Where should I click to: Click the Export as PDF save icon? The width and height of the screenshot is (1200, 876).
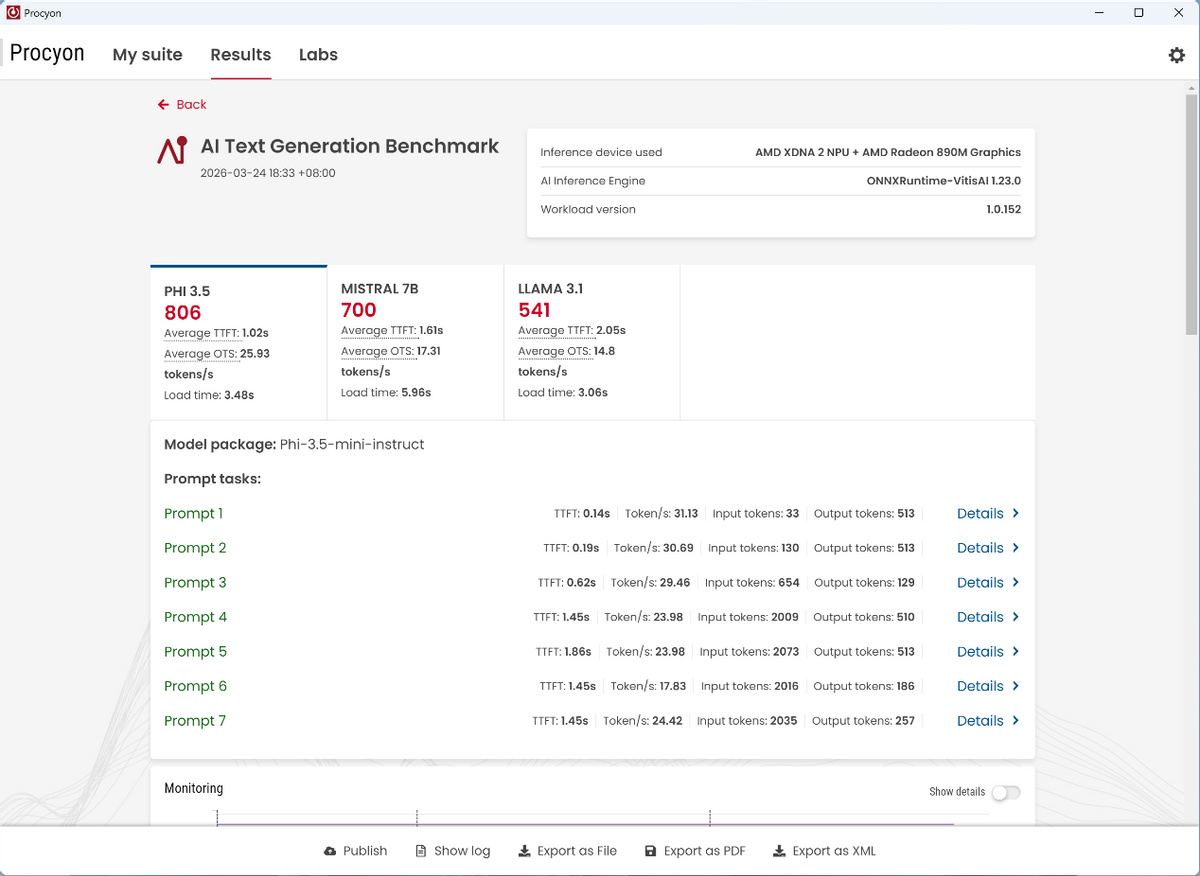coord(650,851)
